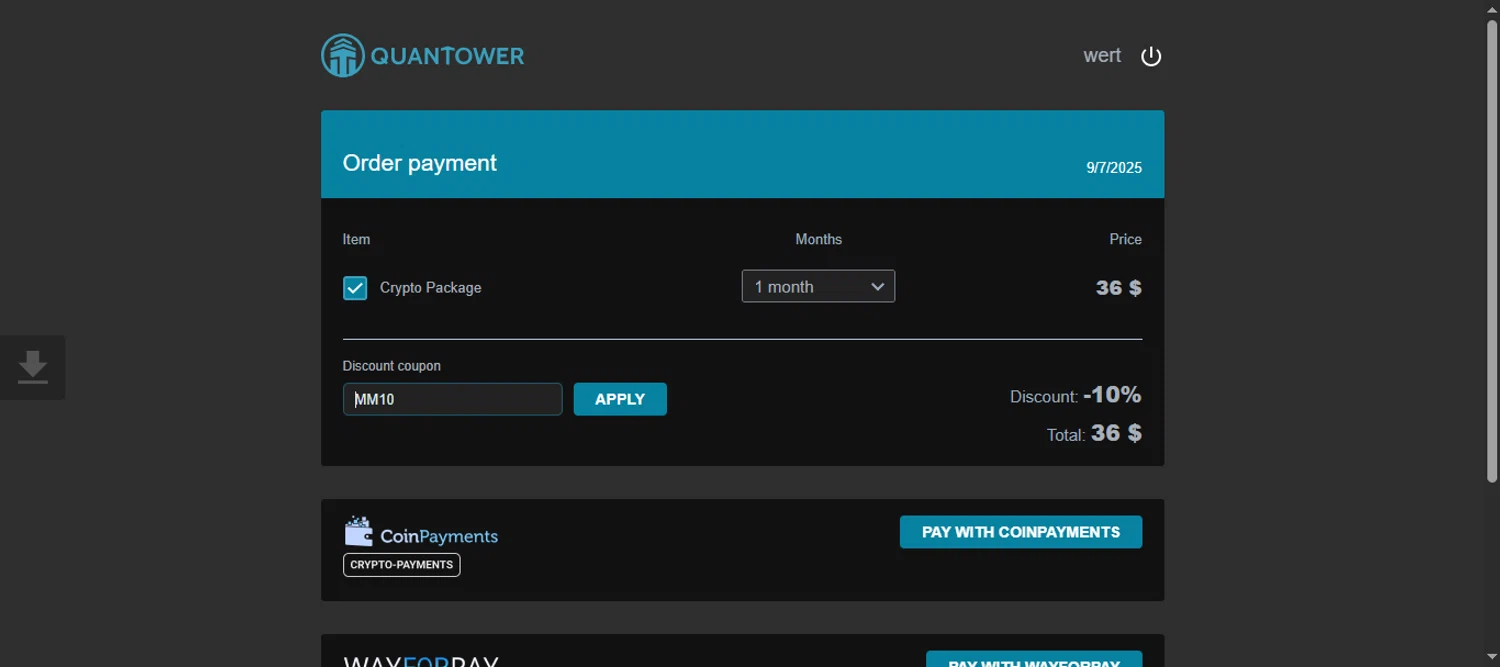Click the Order payment heading
The width and height of the screenshot is (1500, 667).
[420, 163]
